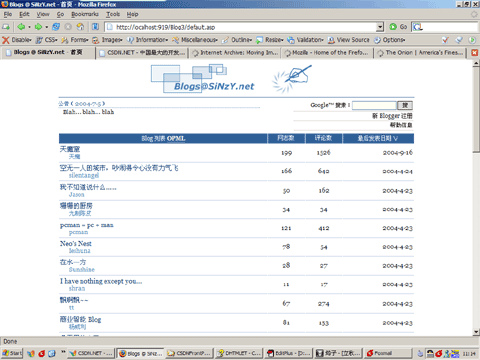The image size is (480, 360).
Task: Click the CSS errors status icon
Action: coord(459,40)
